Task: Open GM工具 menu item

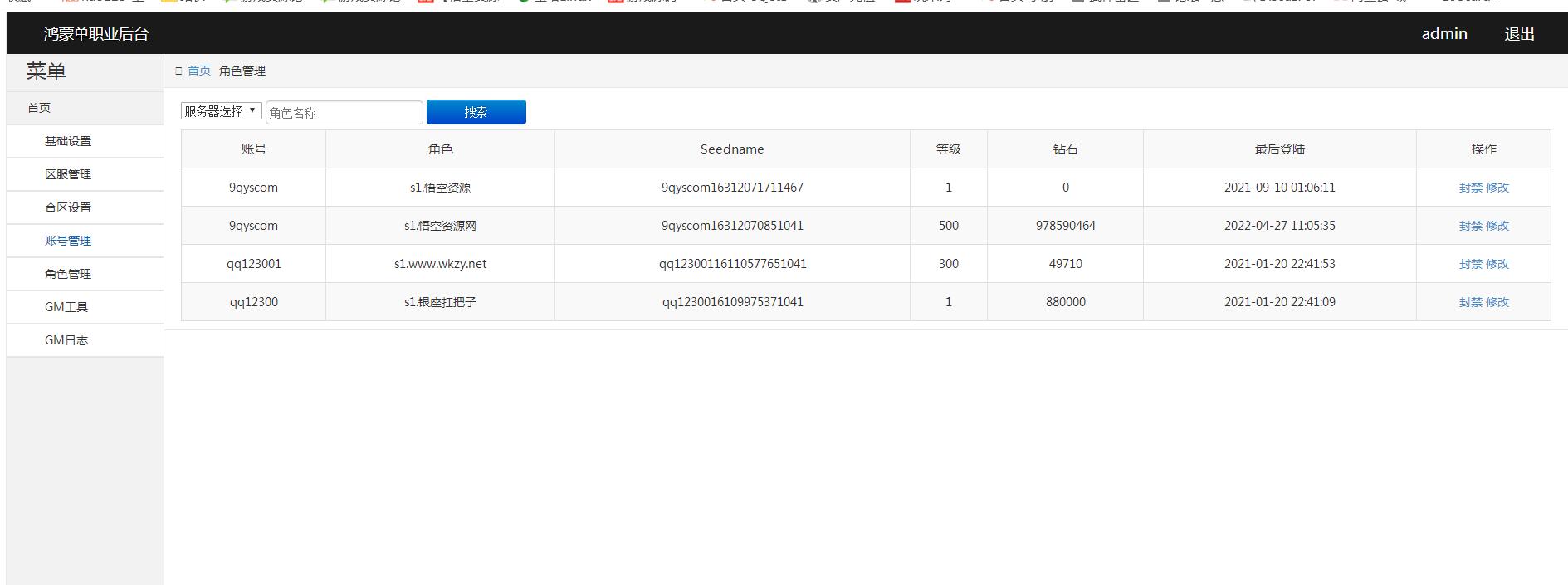Action: 66,307
